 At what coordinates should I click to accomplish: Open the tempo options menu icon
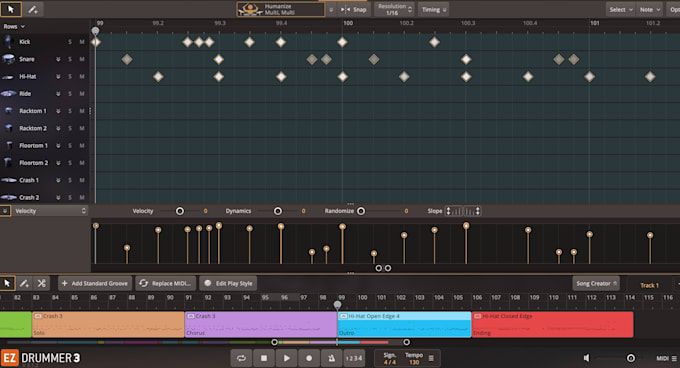(431, 358)
